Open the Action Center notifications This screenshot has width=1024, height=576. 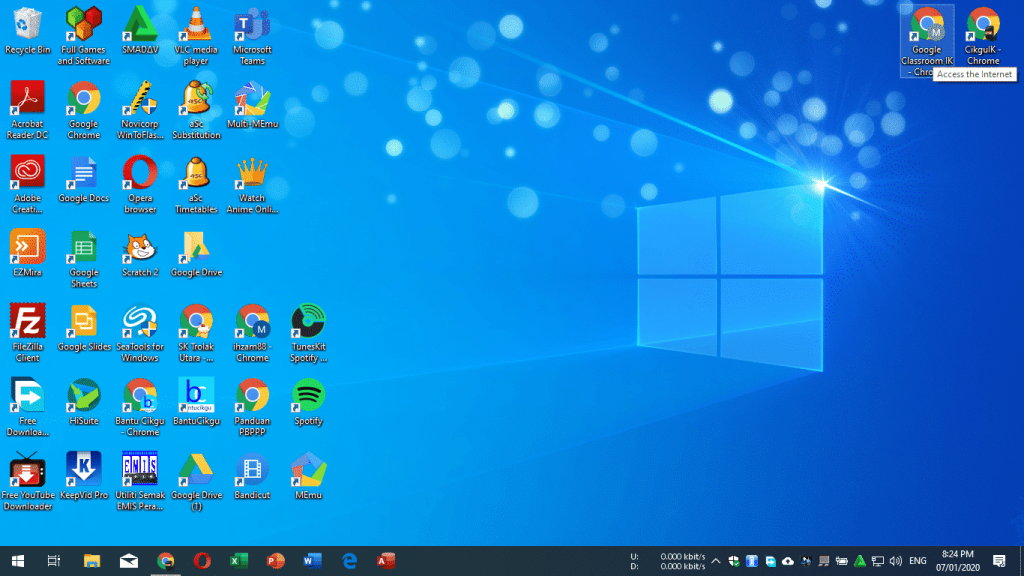point(999,561)
